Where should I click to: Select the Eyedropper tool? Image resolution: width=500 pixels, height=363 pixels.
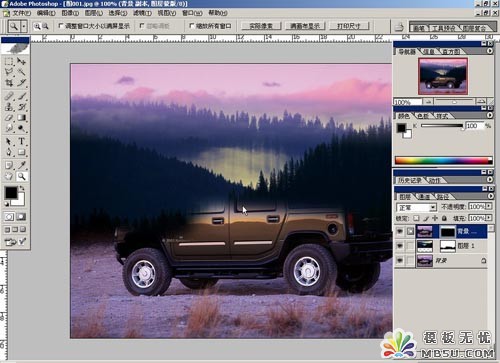pos(22,165)
